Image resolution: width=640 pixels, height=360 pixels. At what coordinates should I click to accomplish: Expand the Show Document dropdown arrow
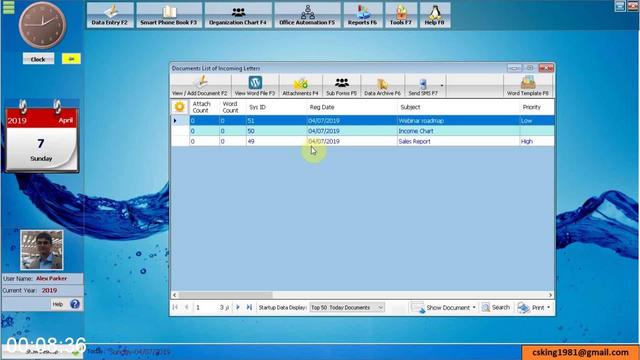click(x=474, y=307)
